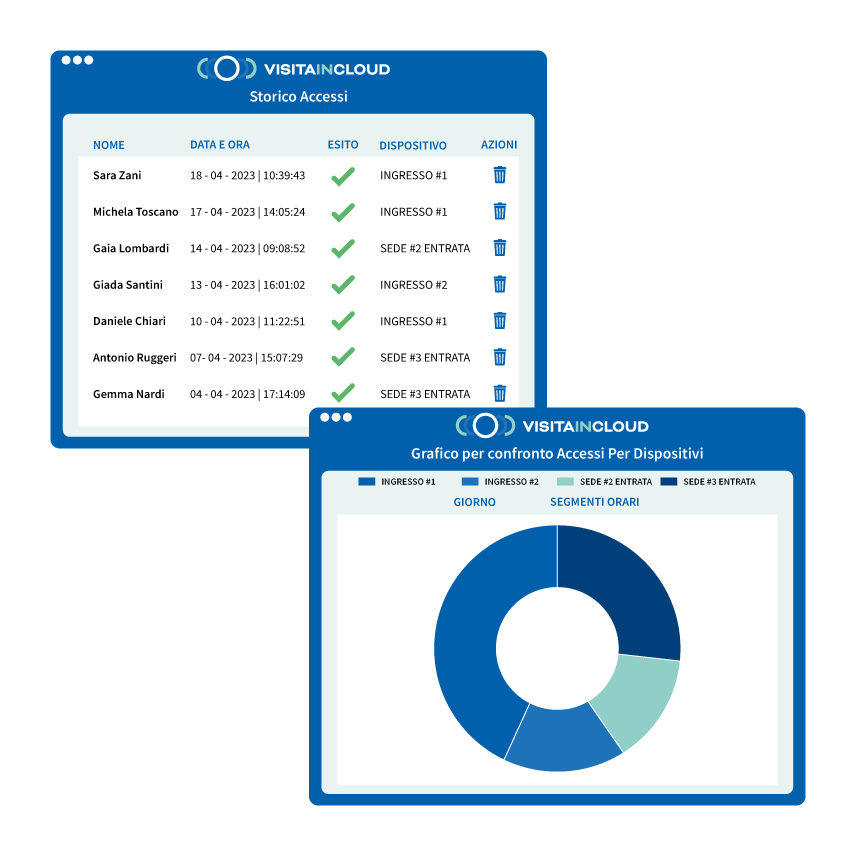The width and height of the screenshot is (855, 855).
Task: Switch to the SEGMENTI ORARI chart view
Action: [x=594, y=502]
